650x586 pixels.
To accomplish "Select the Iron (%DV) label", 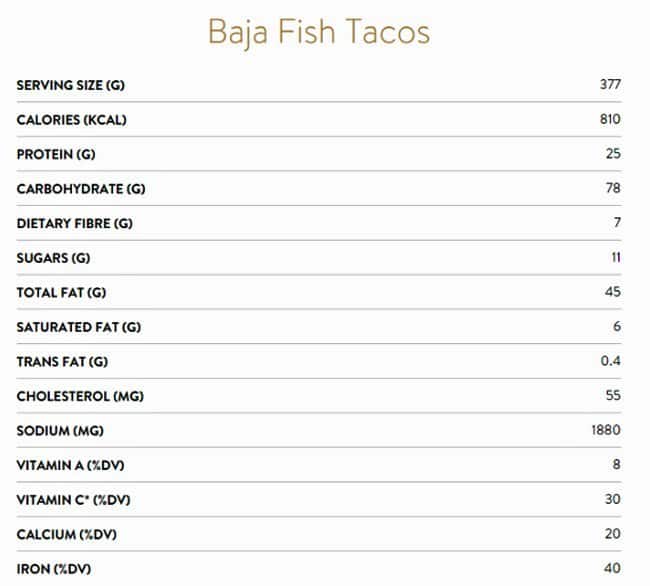I will pyautogui.click(x=56, y=569).
